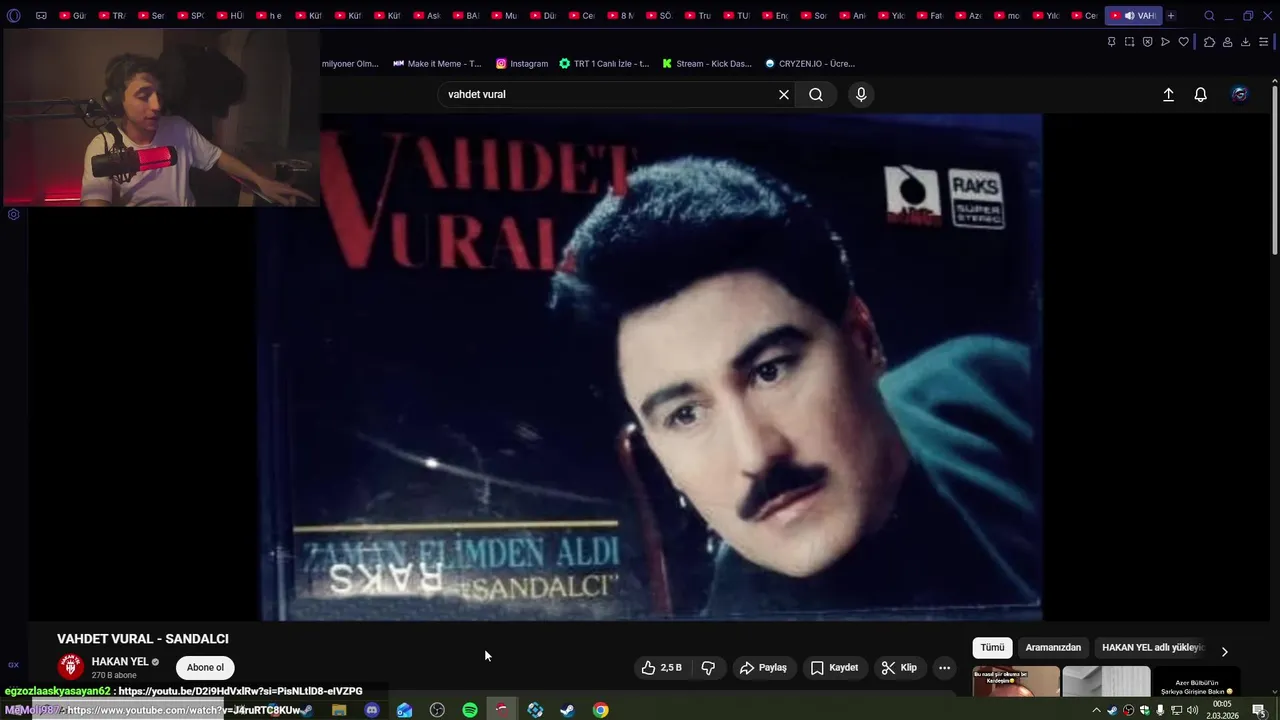Add page to bookmarks with heart icon
This screenshot has width=1280, height=720.
pyautogui.click(x=1183, y=42)
